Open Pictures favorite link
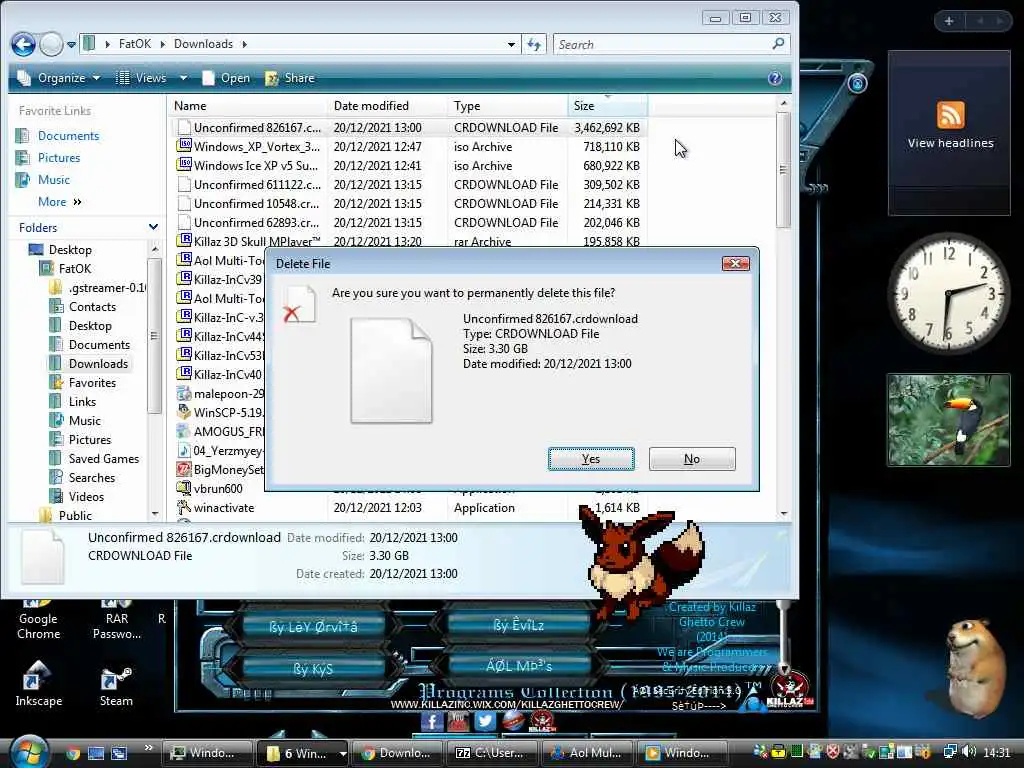Viewport: 1024px width, 768px height. [59, 157]
